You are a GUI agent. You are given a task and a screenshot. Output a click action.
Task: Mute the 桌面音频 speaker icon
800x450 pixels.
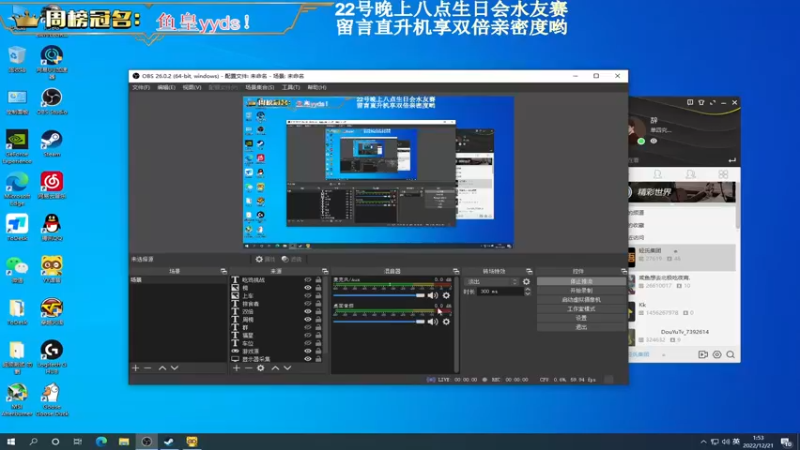[433, 322]
